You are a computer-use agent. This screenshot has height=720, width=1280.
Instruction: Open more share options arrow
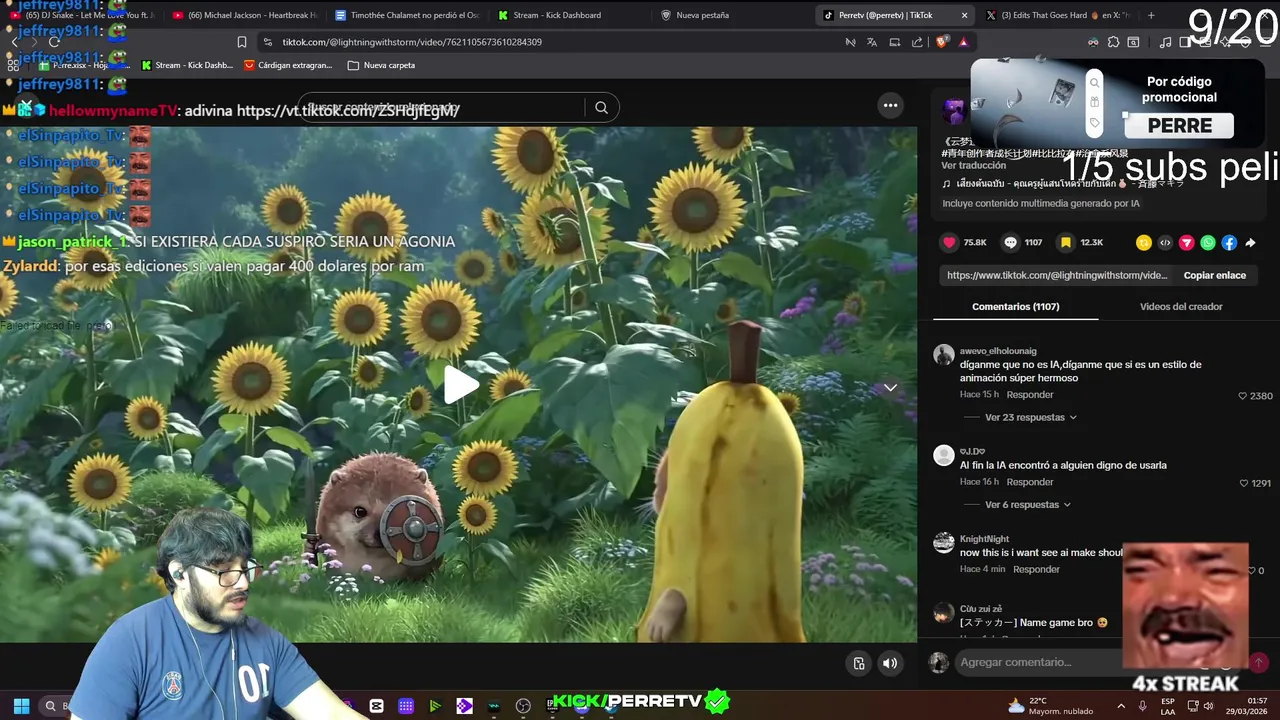(1250, 242)
